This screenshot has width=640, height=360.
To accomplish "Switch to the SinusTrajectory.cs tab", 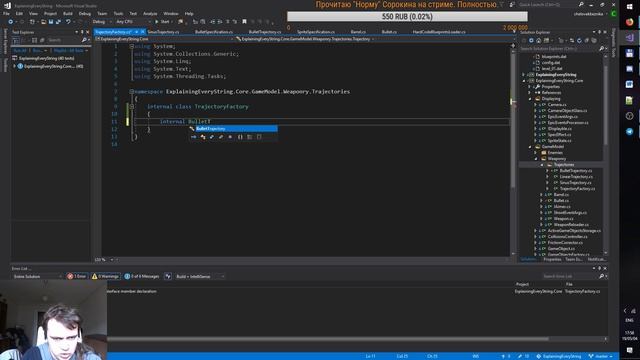I will [163, 32].
